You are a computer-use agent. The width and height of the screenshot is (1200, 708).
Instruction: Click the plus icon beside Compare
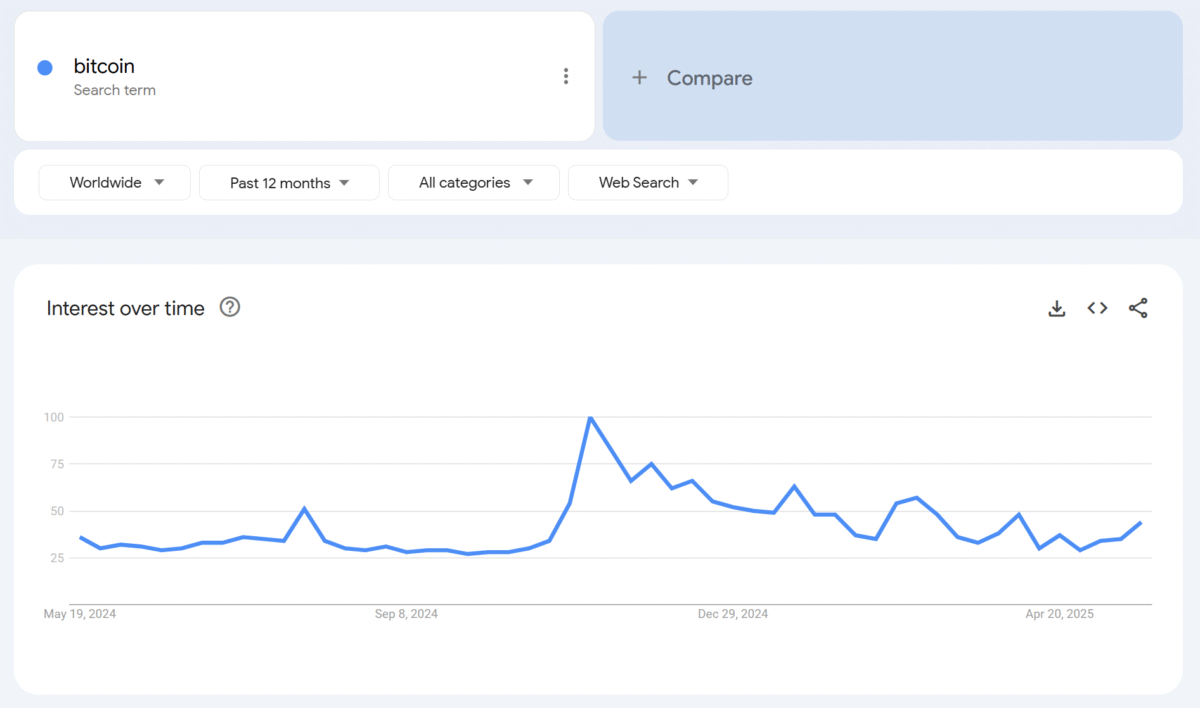[640, 78]
